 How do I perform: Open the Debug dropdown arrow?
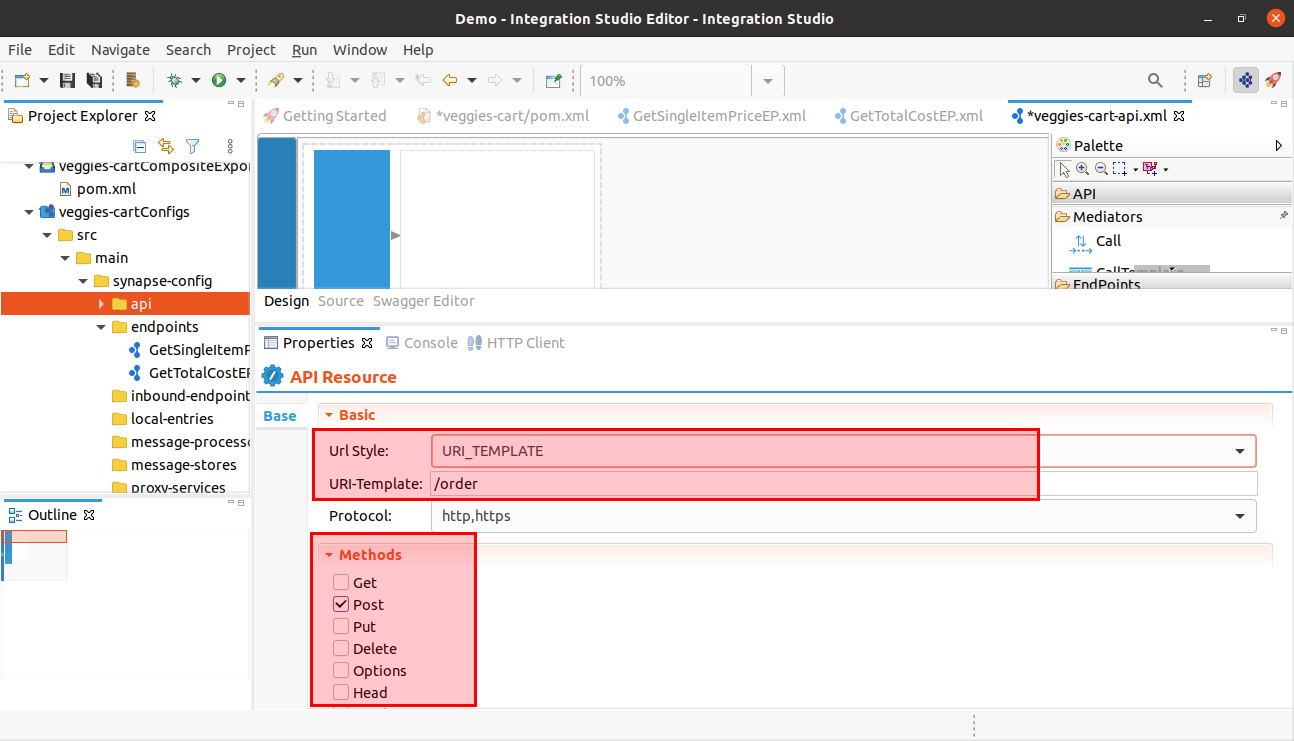196,80
